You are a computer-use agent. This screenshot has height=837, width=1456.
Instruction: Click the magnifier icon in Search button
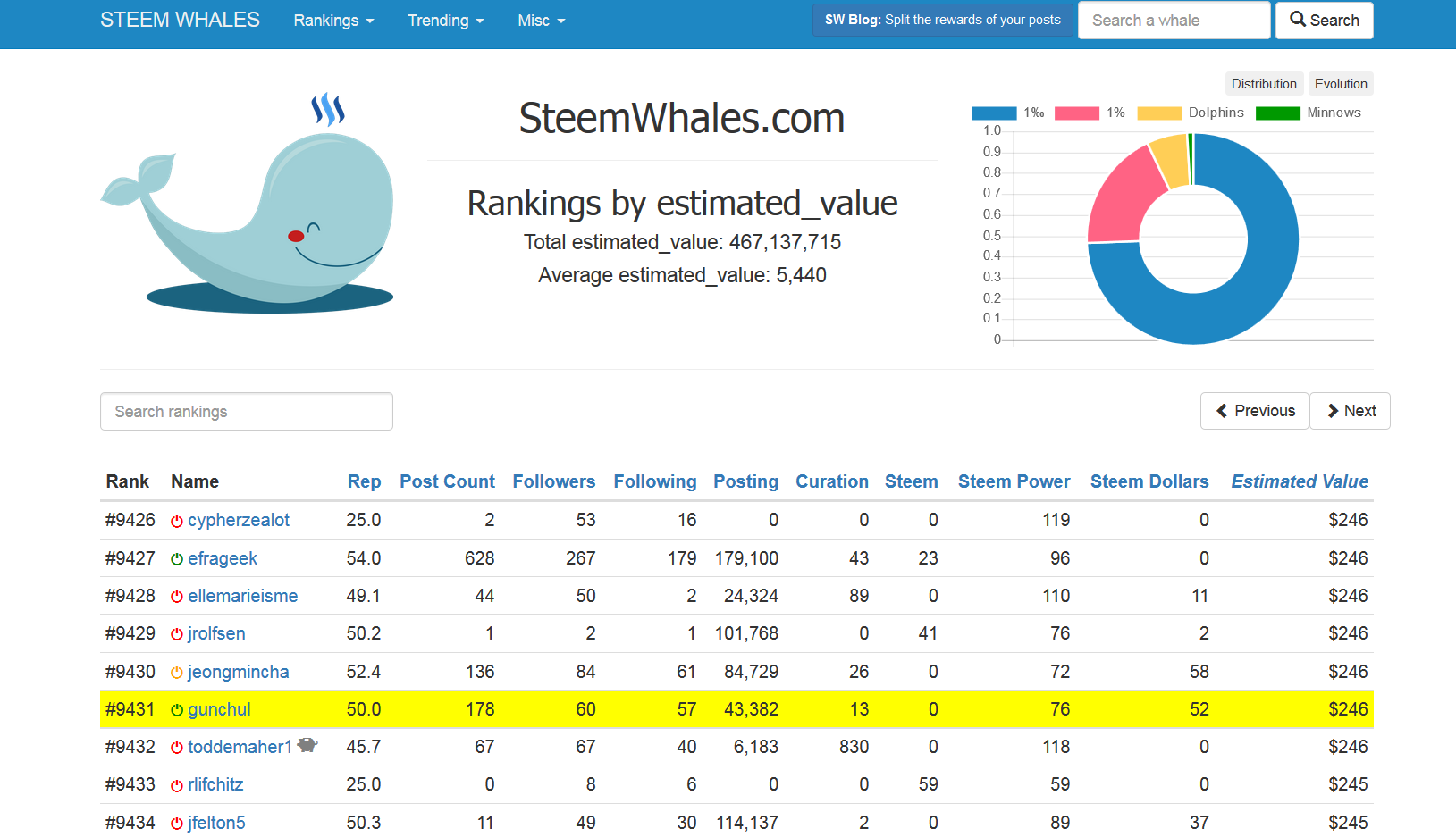[x=1298, y=19]
